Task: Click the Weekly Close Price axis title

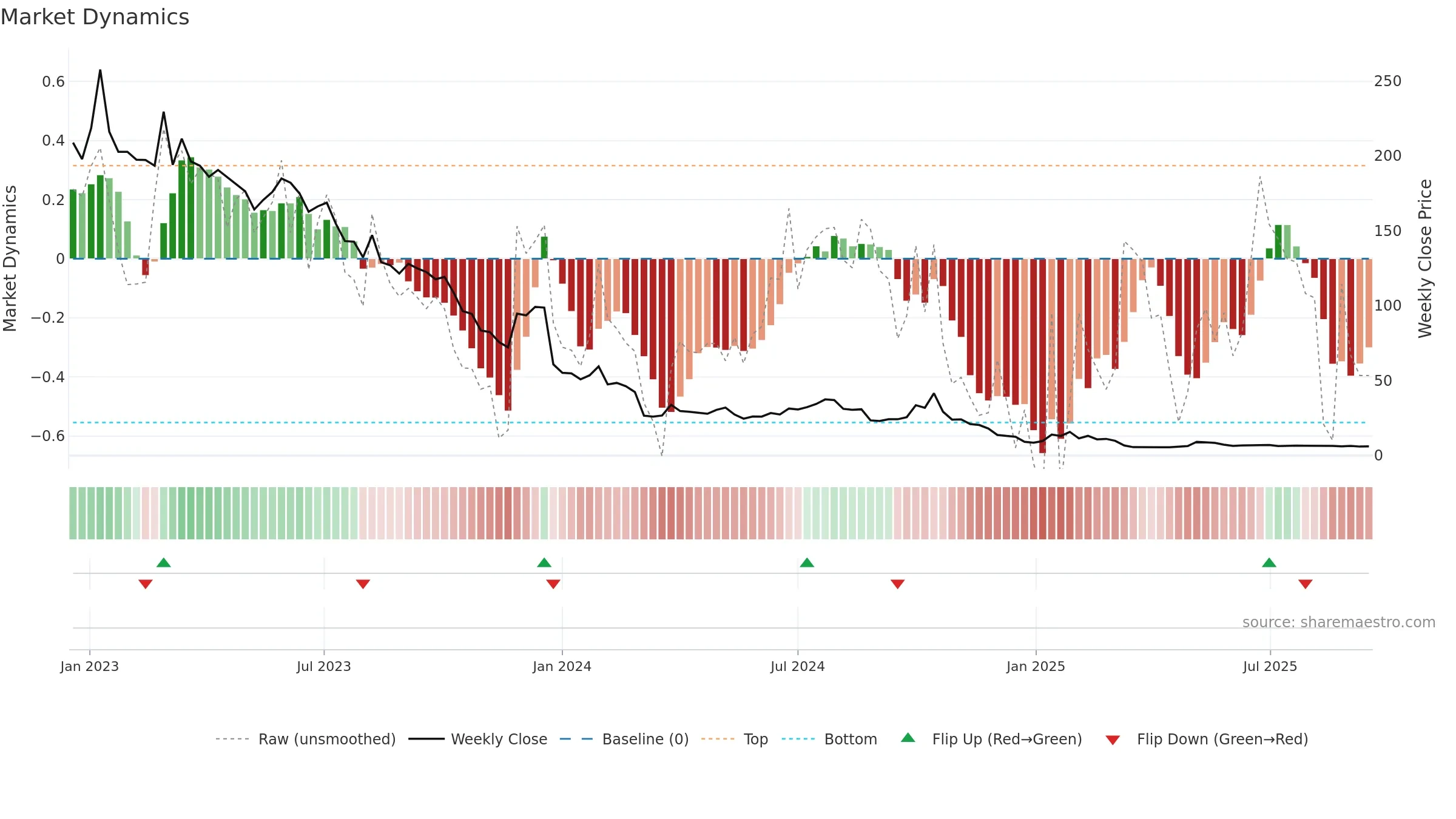Action: (1425, 258)
